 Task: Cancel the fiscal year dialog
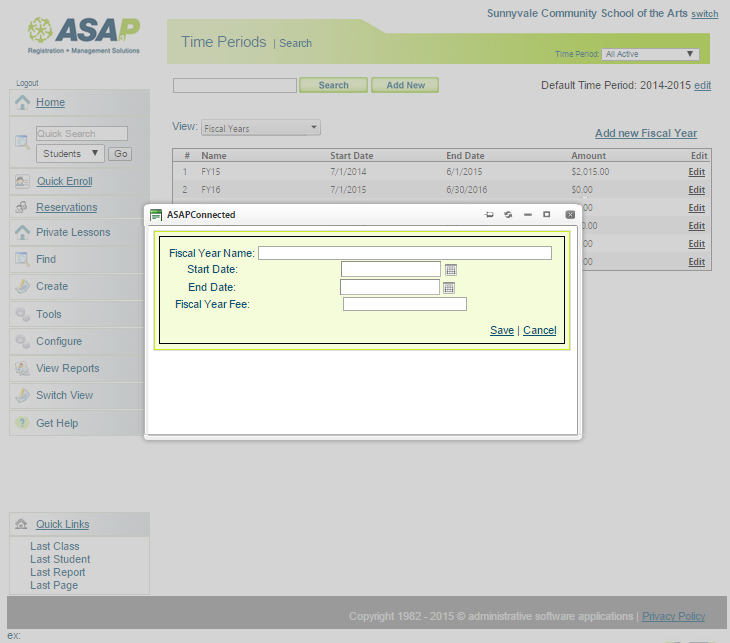(x=539, y=330)
